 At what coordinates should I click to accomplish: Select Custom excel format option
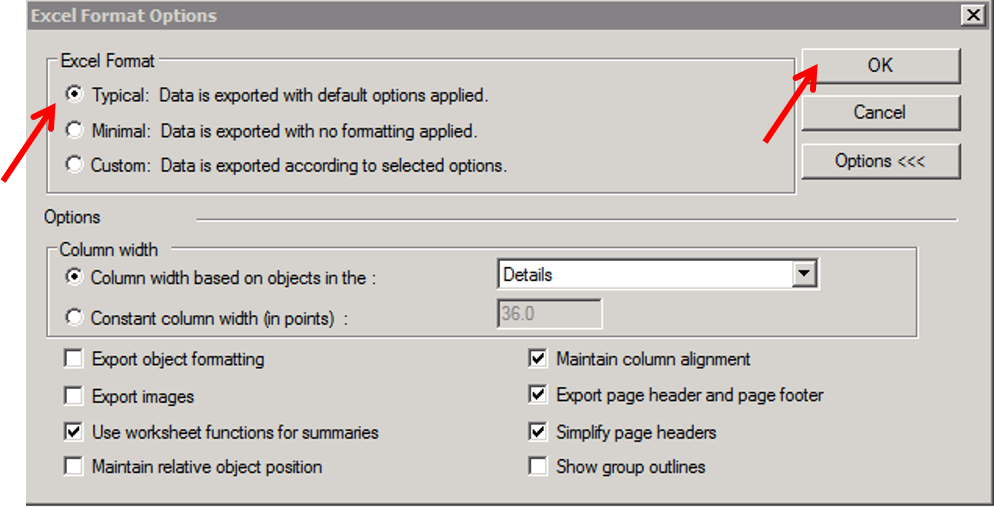coord(73,165)
